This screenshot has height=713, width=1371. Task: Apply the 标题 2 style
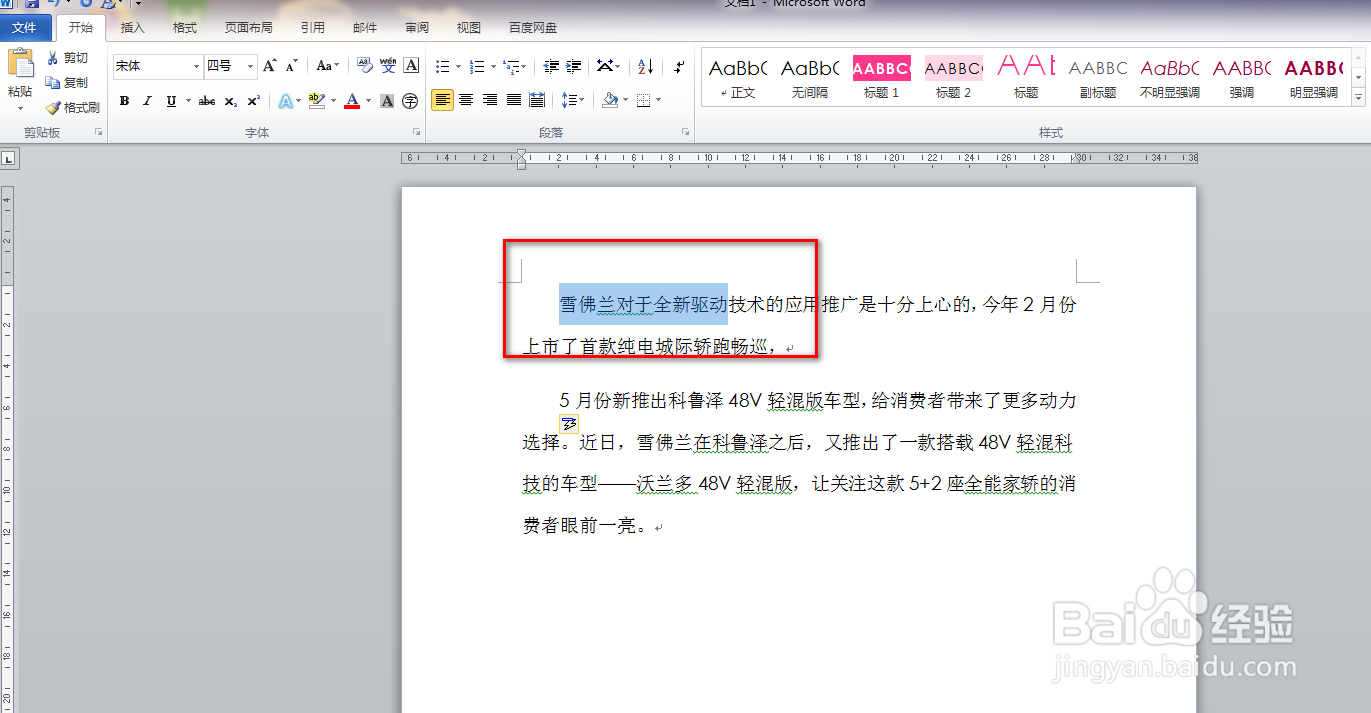tap(954, 78)
